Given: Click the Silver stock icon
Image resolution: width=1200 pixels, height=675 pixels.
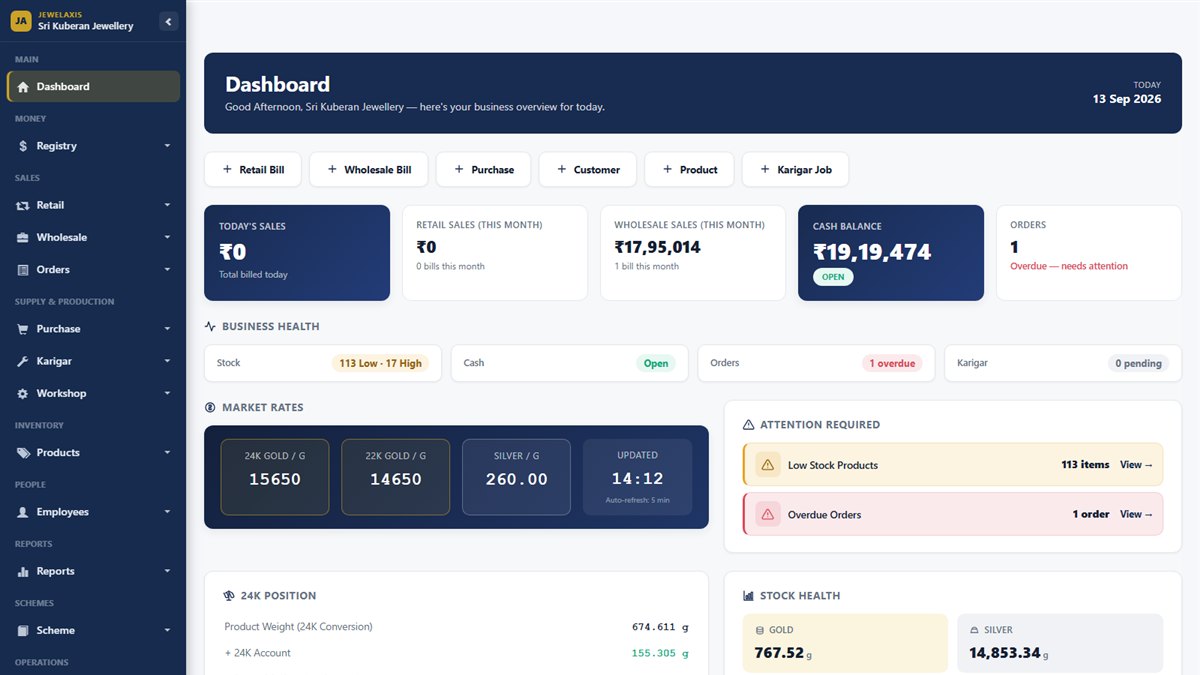Looking at the screenshot, I should coord(974,630).
